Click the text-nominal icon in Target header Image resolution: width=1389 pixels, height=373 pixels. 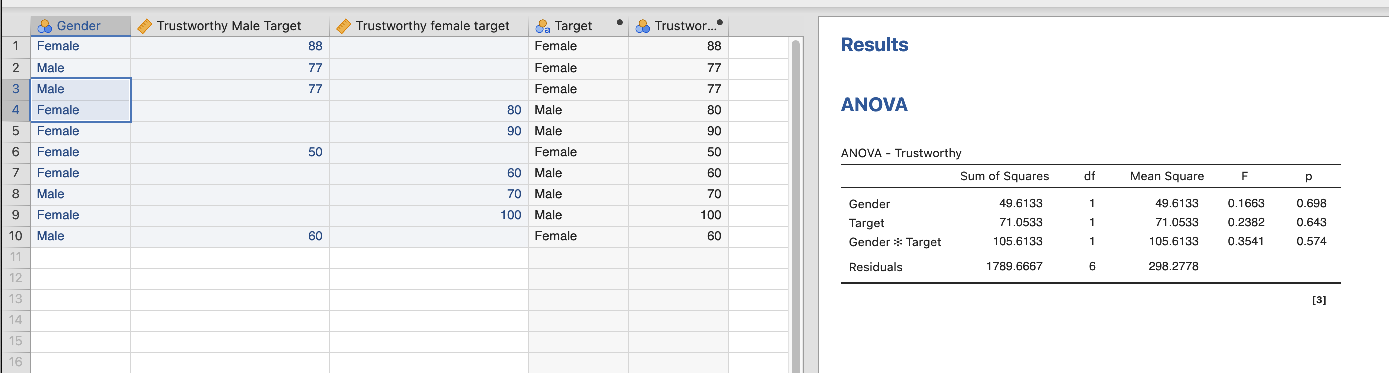(x=543, y=26)
